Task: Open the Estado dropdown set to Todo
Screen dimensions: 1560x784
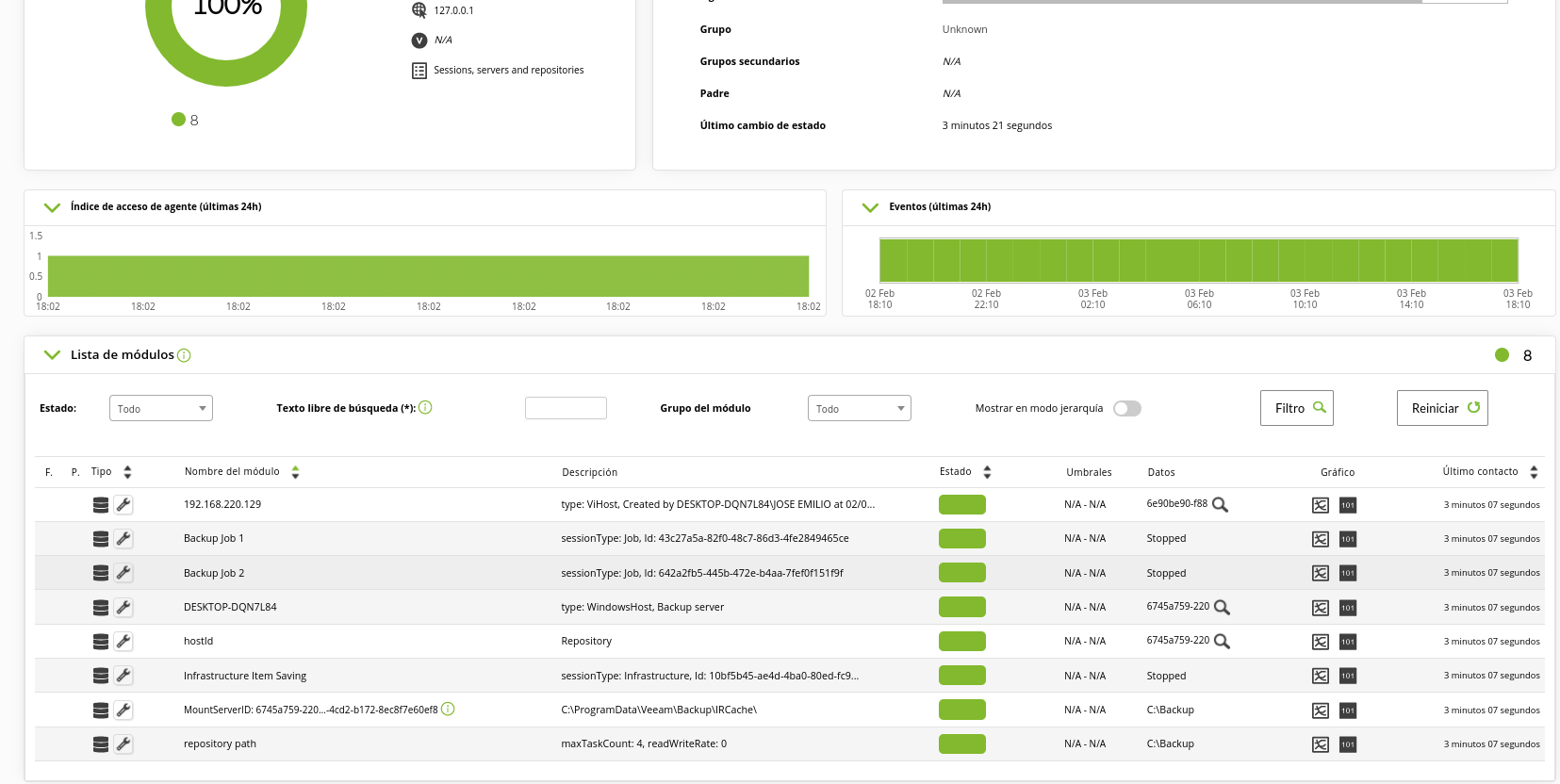Action: pyautogui.click(x=161, y=408)
